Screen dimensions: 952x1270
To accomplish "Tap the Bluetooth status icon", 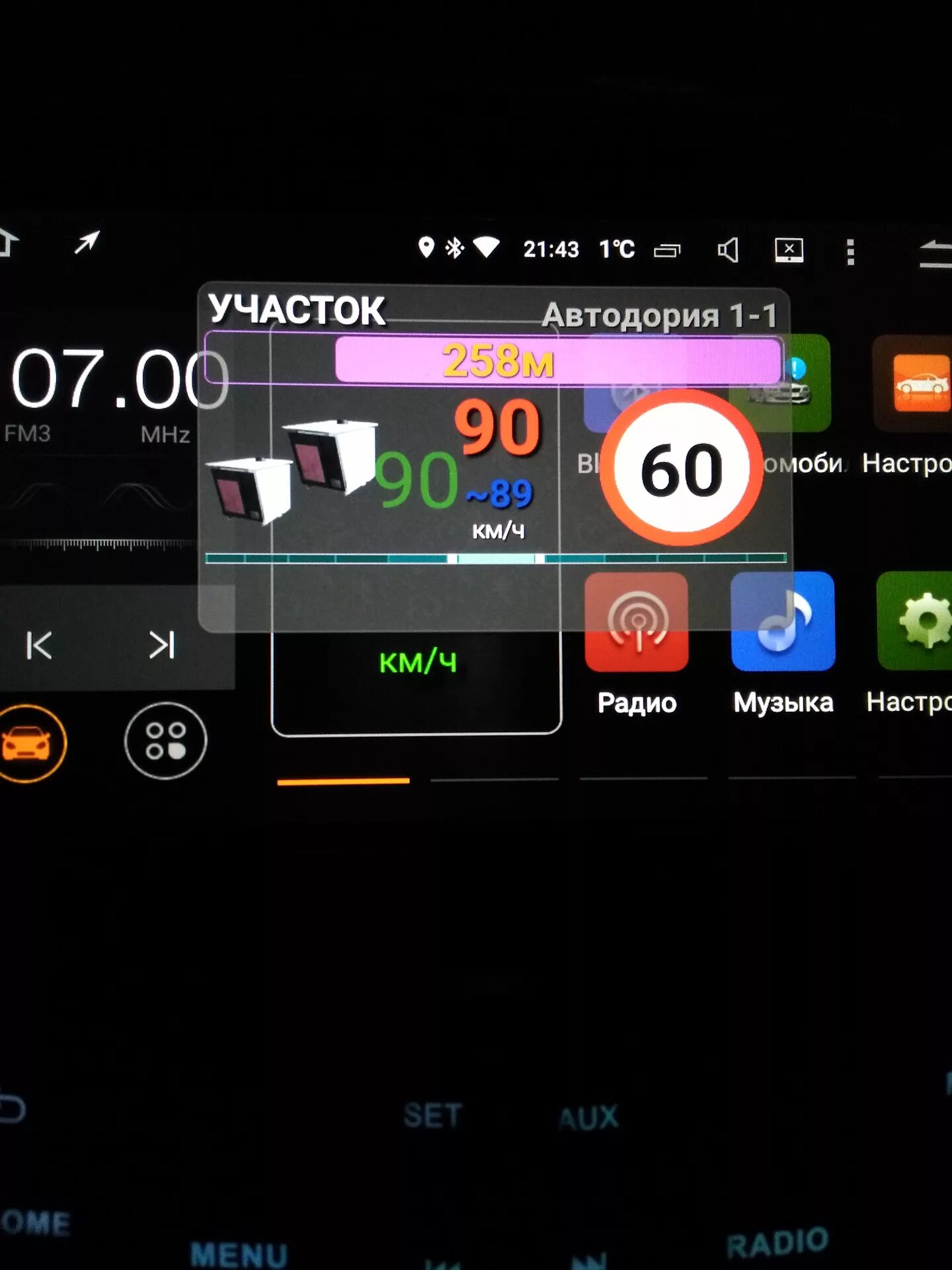I will (x=454, y=248).
